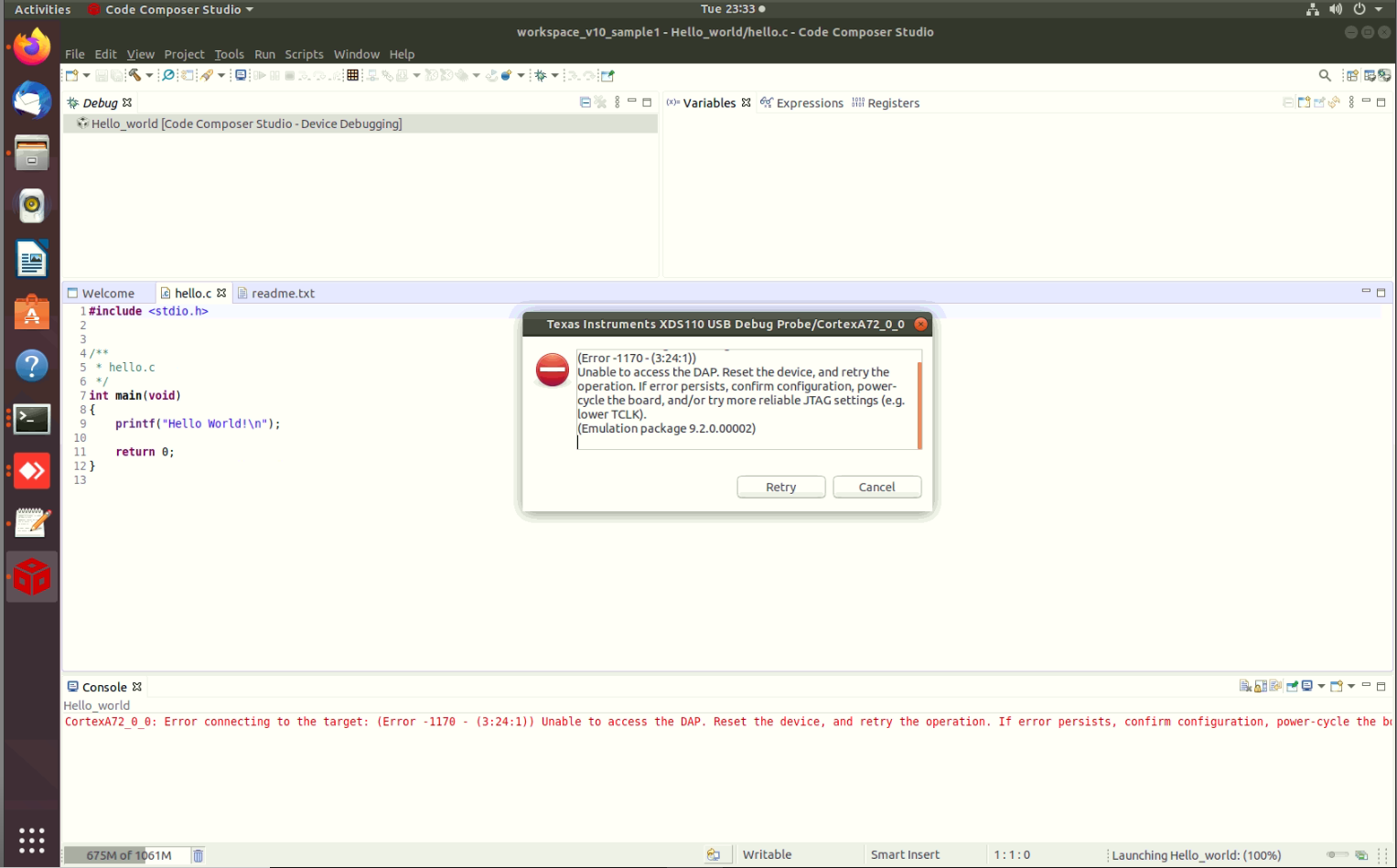
Task: Click Activities in the top bar
Action: coord(42,9)
